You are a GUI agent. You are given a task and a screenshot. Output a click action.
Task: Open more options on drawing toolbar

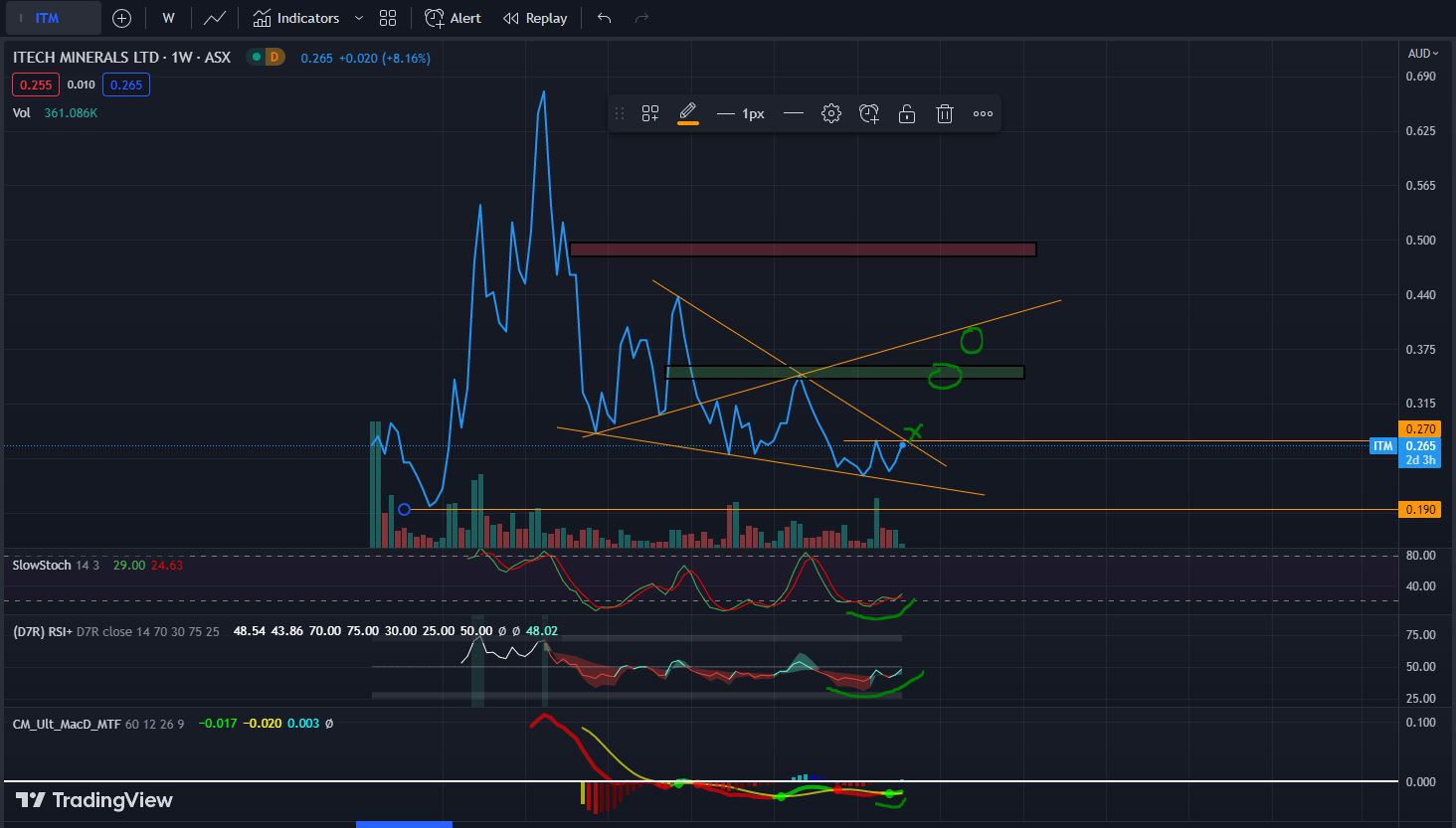click(x=983, y=113)
